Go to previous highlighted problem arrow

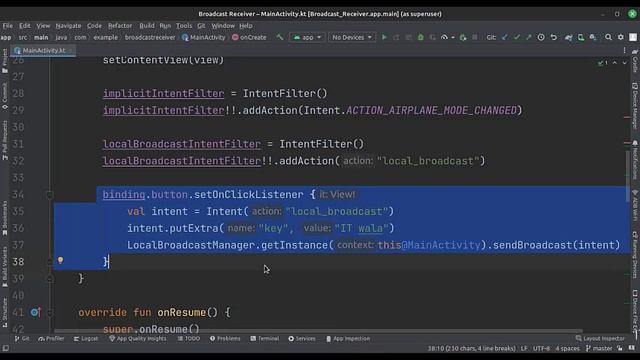click(615, 63)
